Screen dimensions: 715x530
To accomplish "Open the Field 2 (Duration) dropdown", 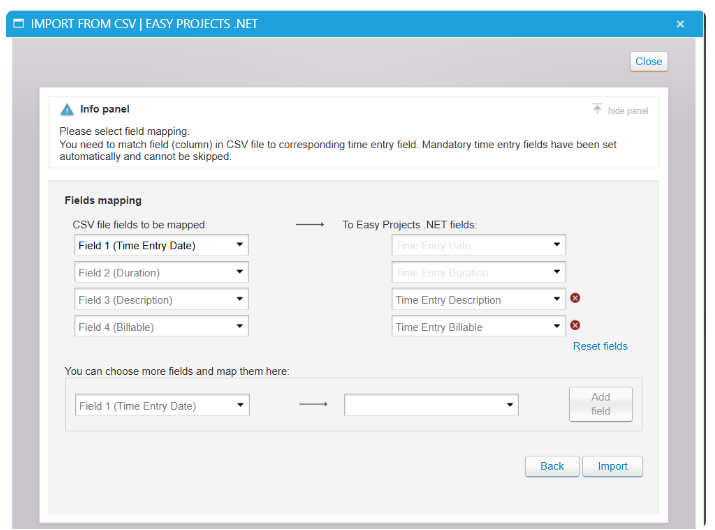I will [161, 273].
